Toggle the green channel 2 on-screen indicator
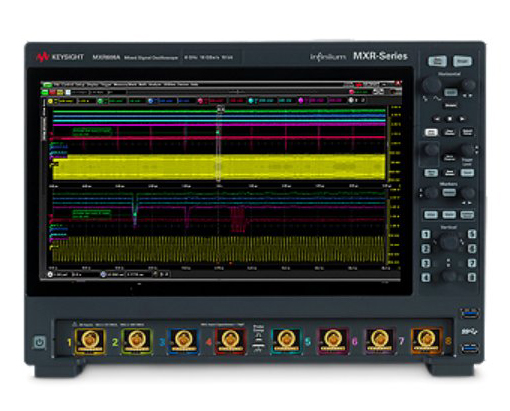This screenshot has height=411, width=510. 100,101
